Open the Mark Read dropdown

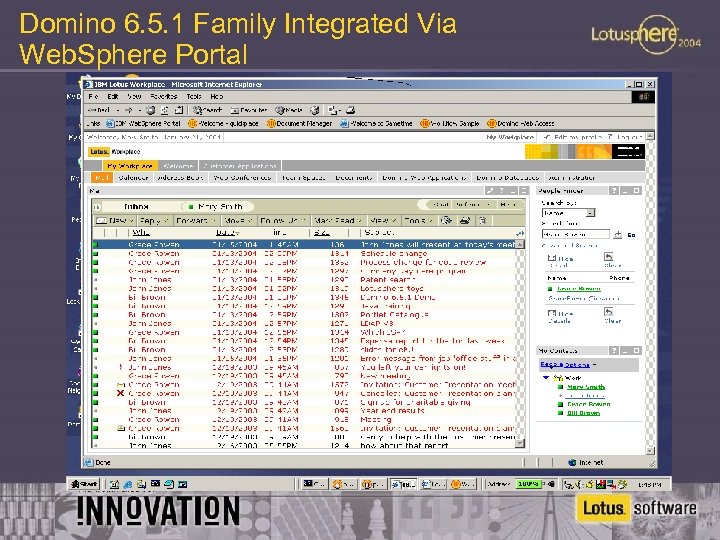(338, 220)
